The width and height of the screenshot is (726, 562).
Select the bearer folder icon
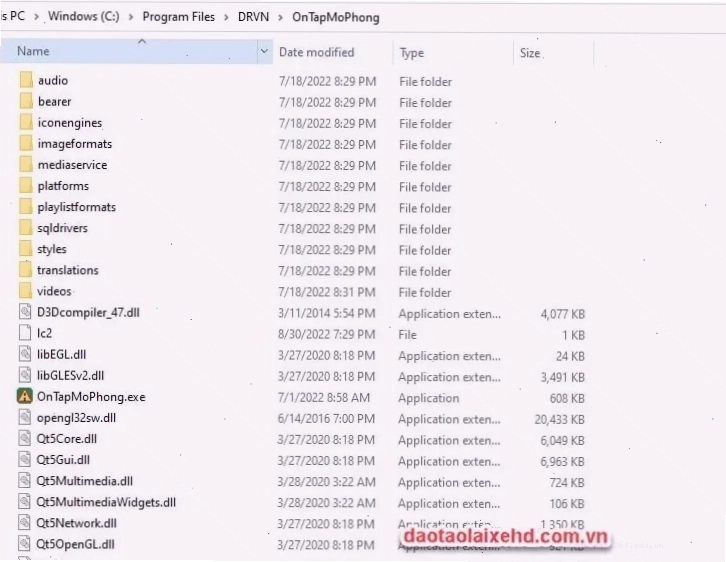pyautogui.click(x=26, y=101)
